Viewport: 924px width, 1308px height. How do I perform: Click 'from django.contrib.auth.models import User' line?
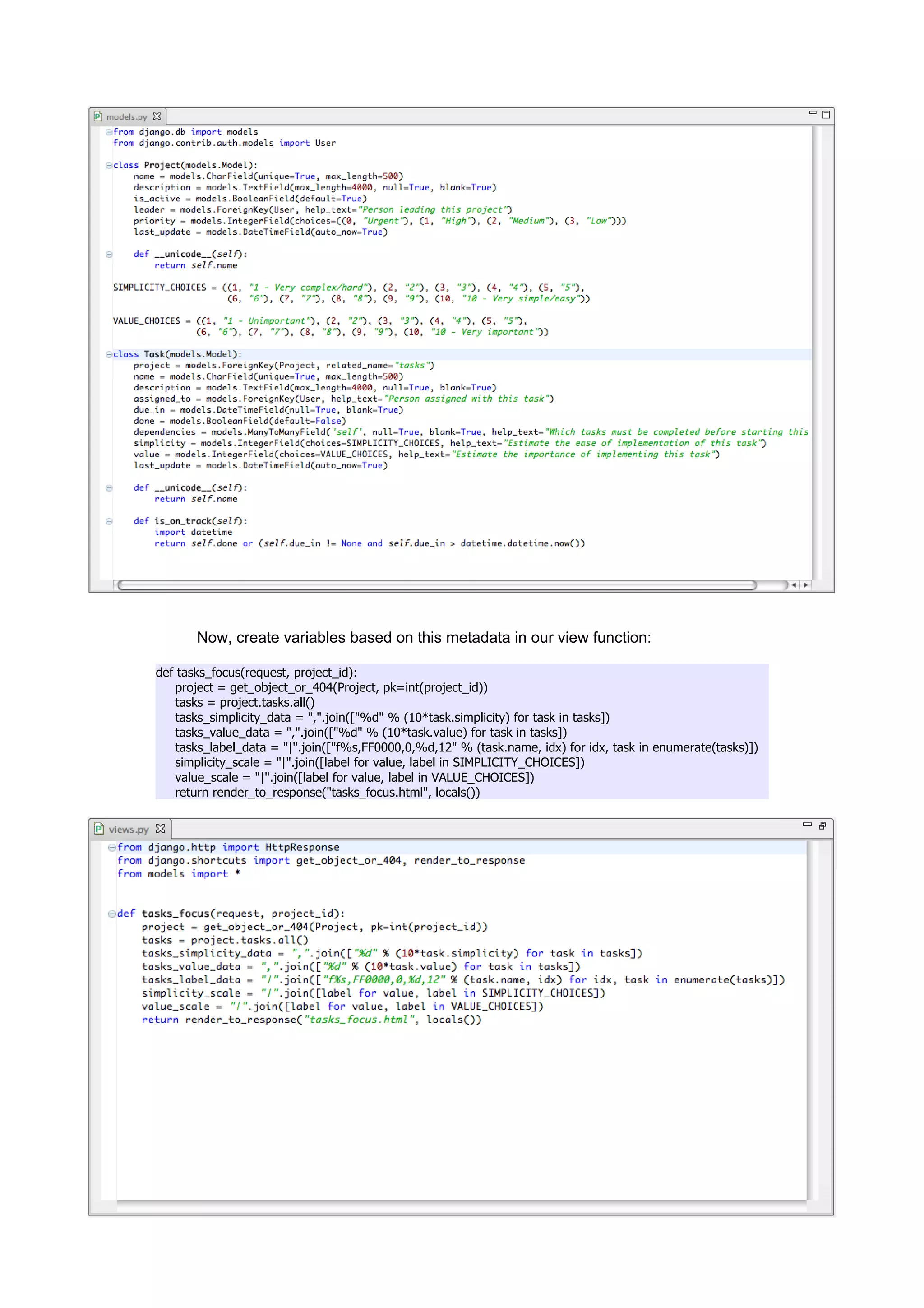(x=224, y=143)
